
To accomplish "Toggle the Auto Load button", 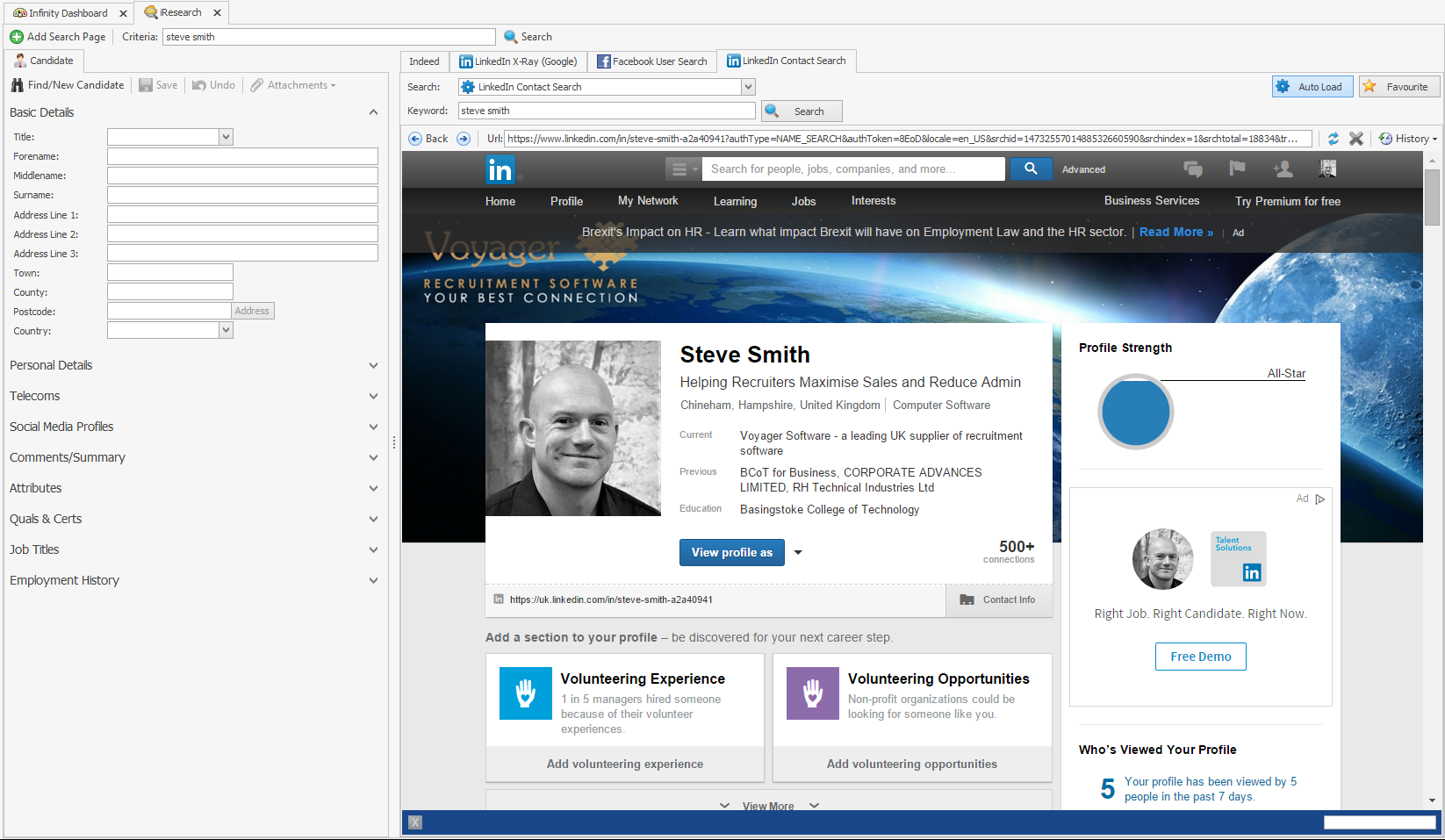I will pos(1312,86).
